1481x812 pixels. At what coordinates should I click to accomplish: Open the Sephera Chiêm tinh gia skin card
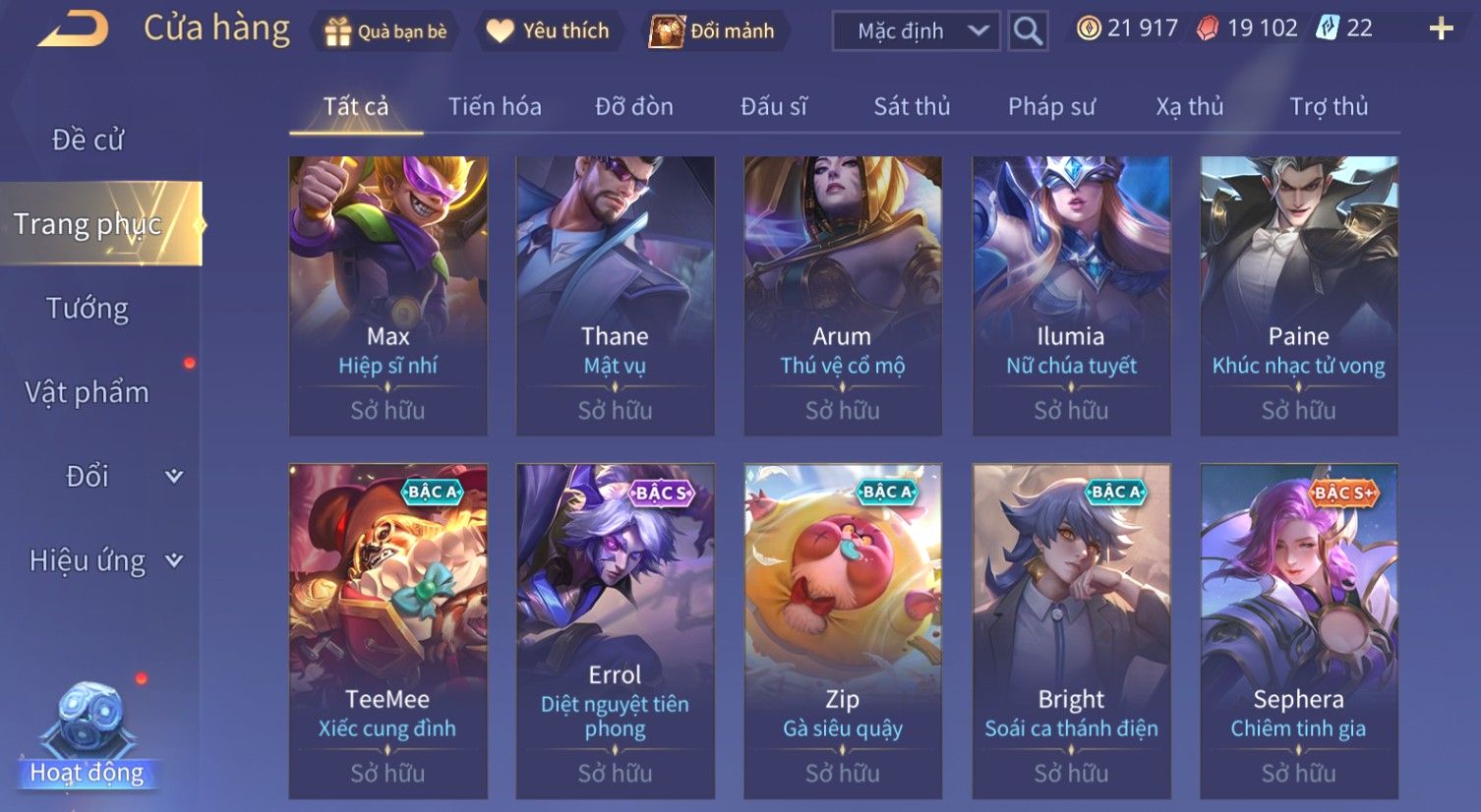(1298, 630)
